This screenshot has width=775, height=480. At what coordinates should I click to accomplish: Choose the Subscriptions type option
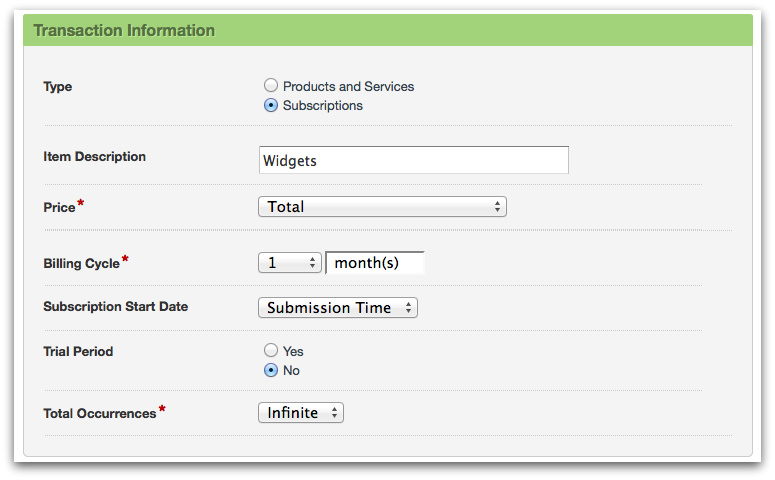coord(271,106)
